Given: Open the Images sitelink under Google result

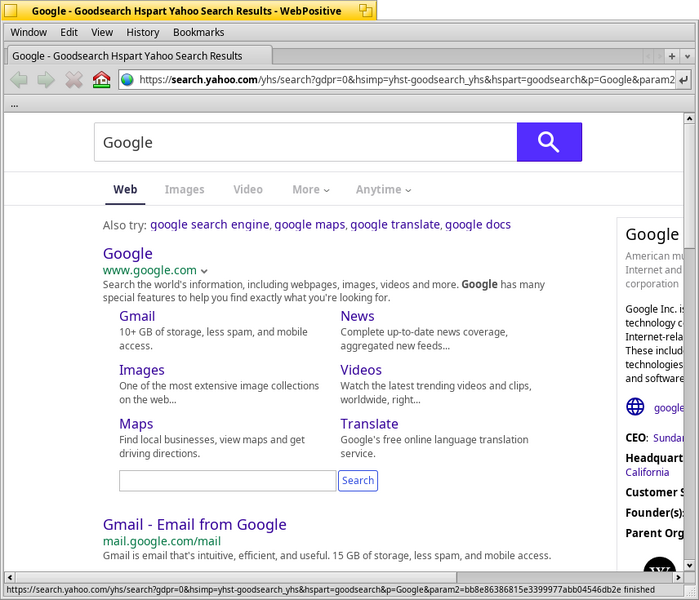Looking at the screenshot, I should [142, 370].
